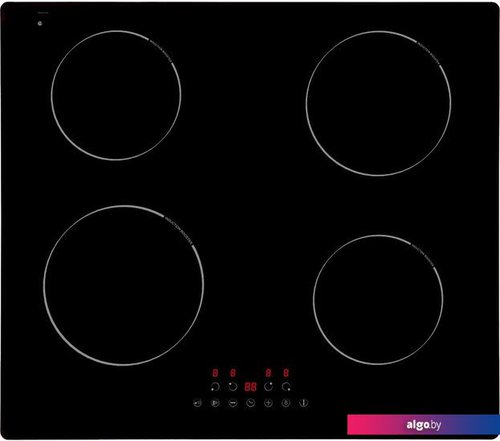Tap the timer clock key

point(250,403)
